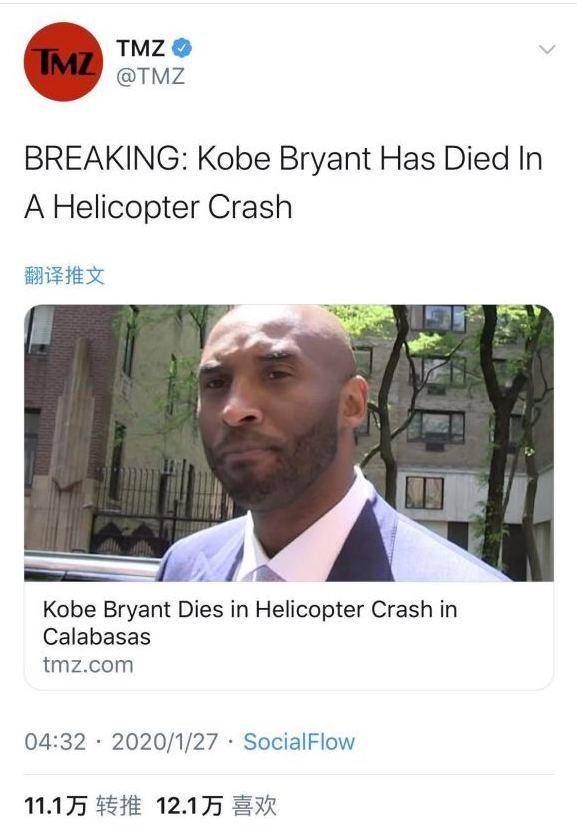Click the blue verified badge next to TMZ
This screenshot has height=831, width=577.
(x=182, y=48)
